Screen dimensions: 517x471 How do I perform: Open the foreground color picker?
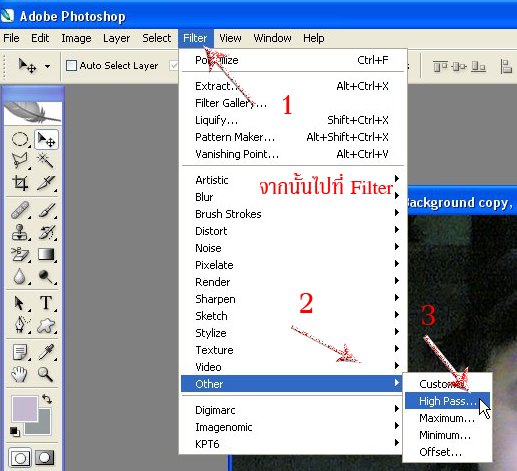[x=25, y=409]
